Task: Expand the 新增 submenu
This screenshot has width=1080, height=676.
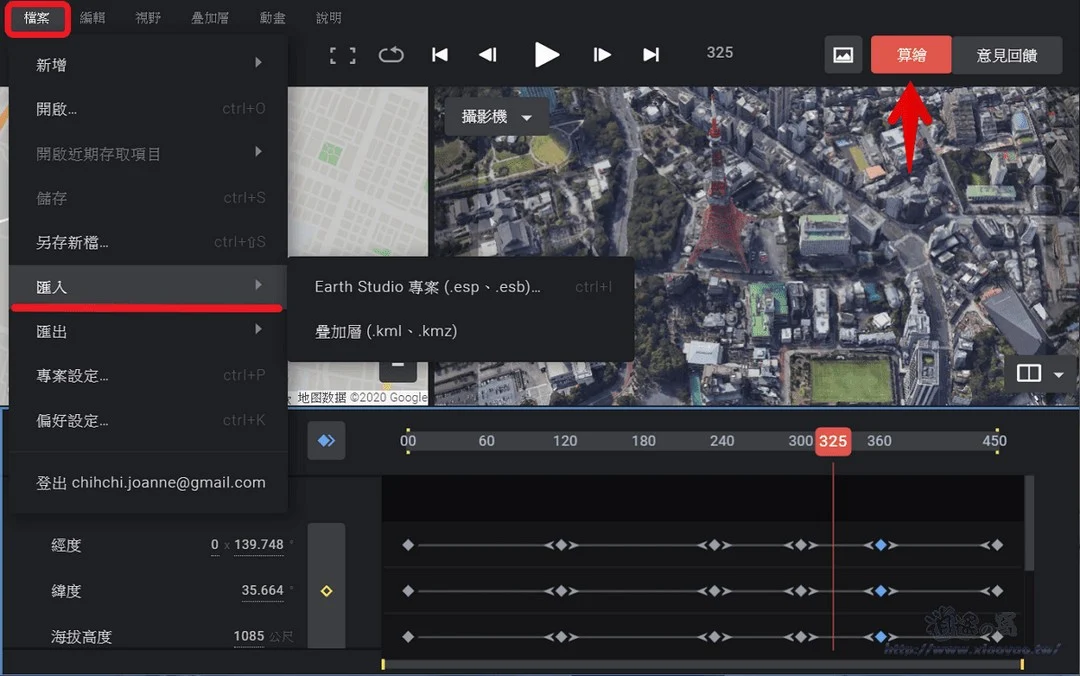Action: [148, 65]
